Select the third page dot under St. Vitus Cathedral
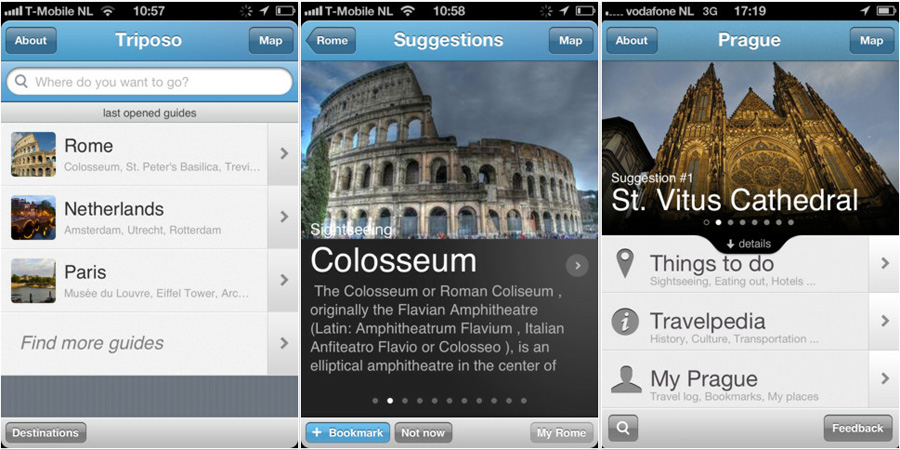 [x=731, y=222]
